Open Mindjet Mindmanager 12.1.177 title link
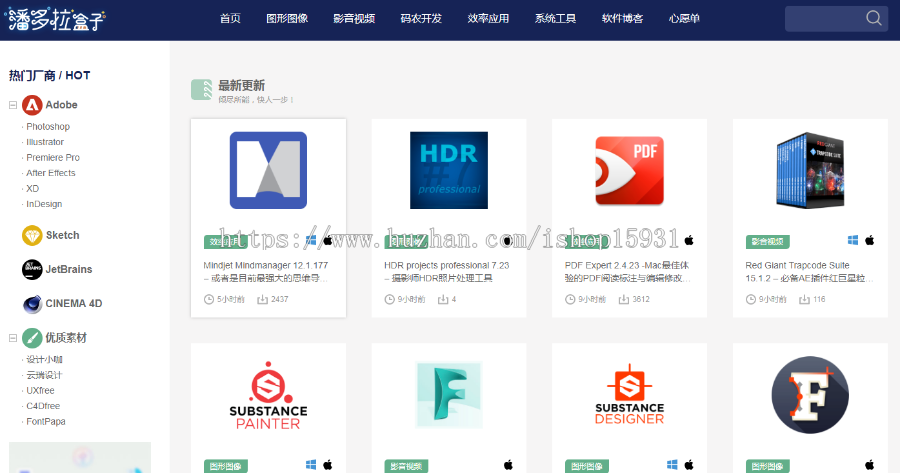 coord(266,272)
